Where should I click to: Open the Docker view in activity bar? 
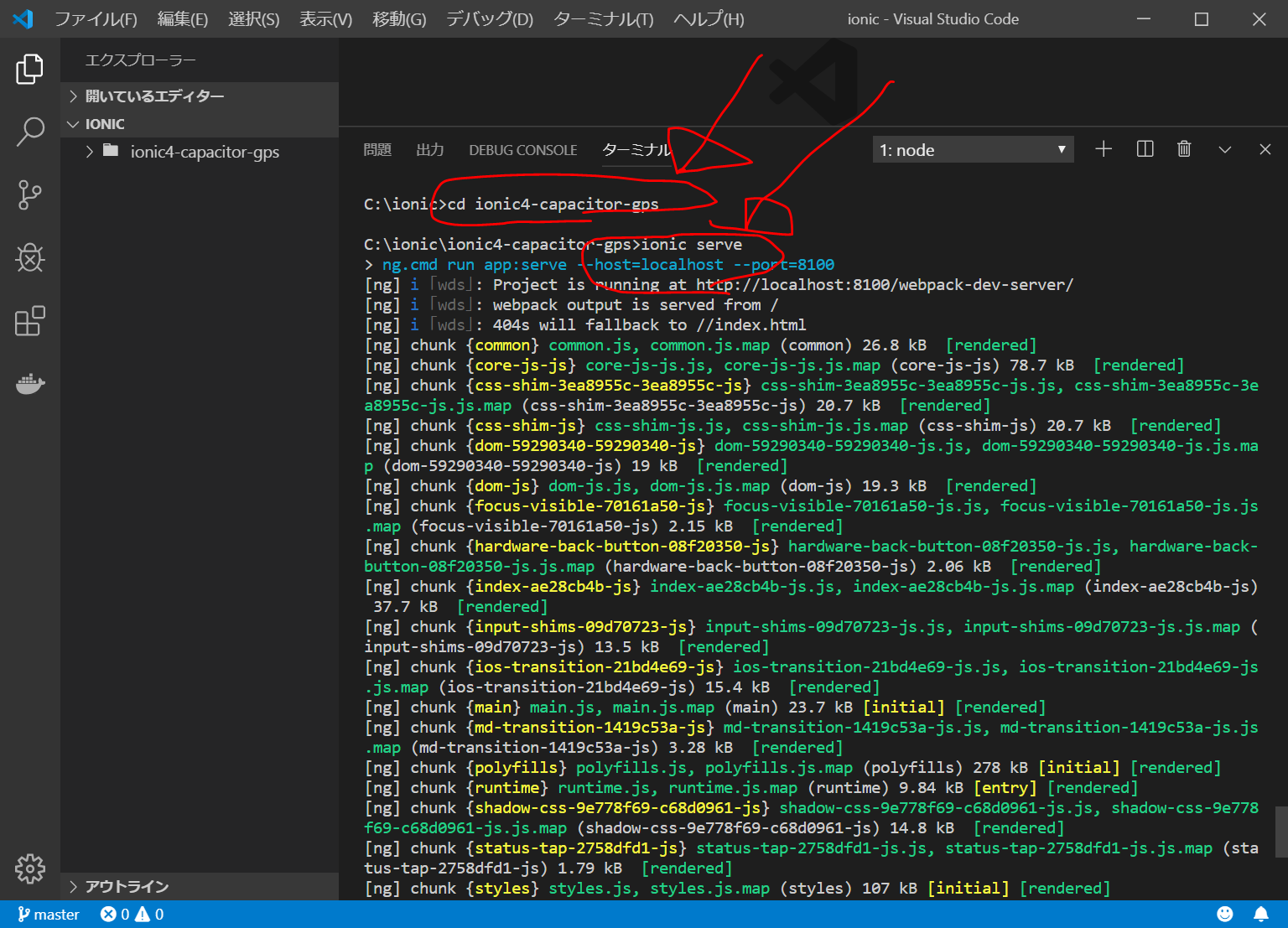click(30, 384)
